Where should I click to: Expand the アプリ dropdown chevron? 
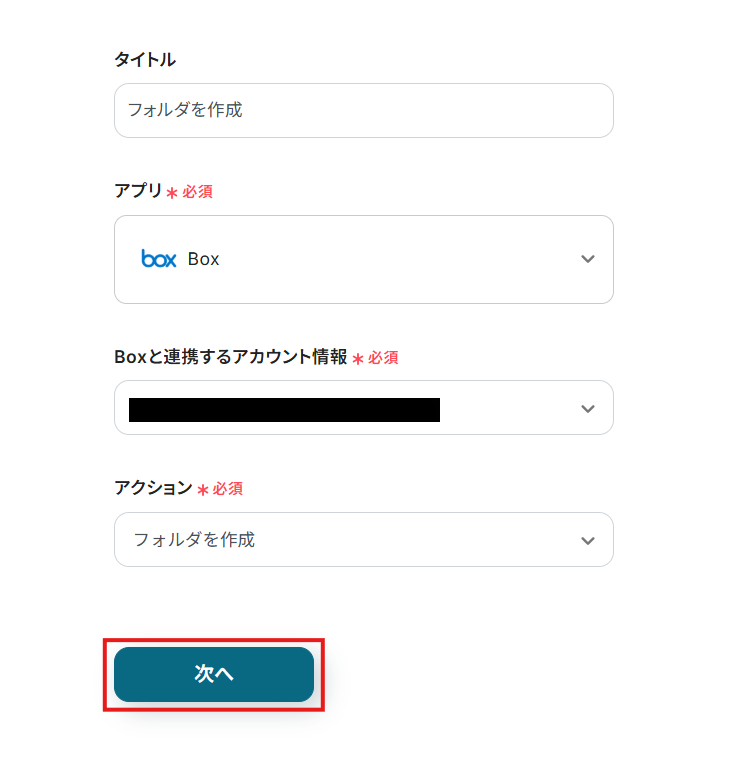click(588, 259)
